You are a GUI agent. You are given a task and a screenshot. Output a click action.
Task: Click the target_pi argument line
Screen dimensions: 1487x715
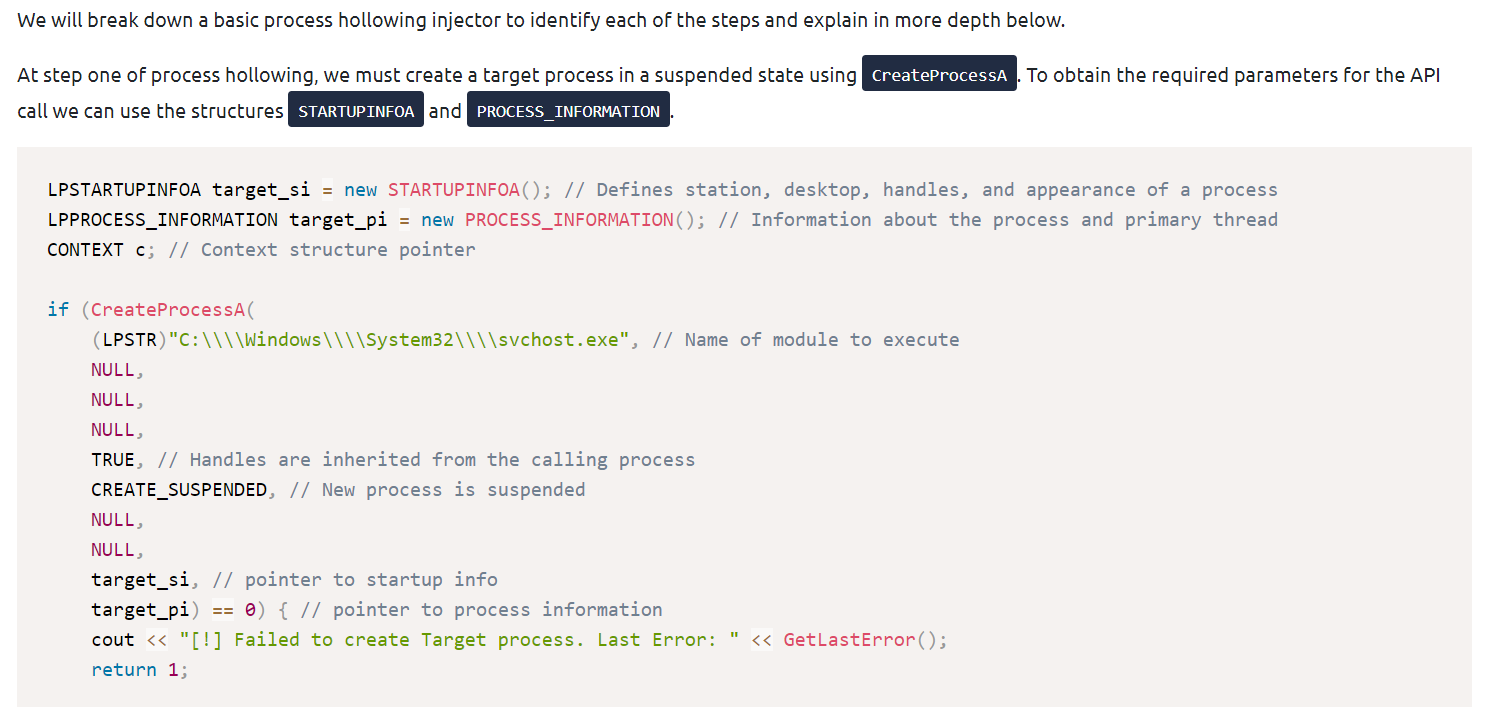point(140,610)
